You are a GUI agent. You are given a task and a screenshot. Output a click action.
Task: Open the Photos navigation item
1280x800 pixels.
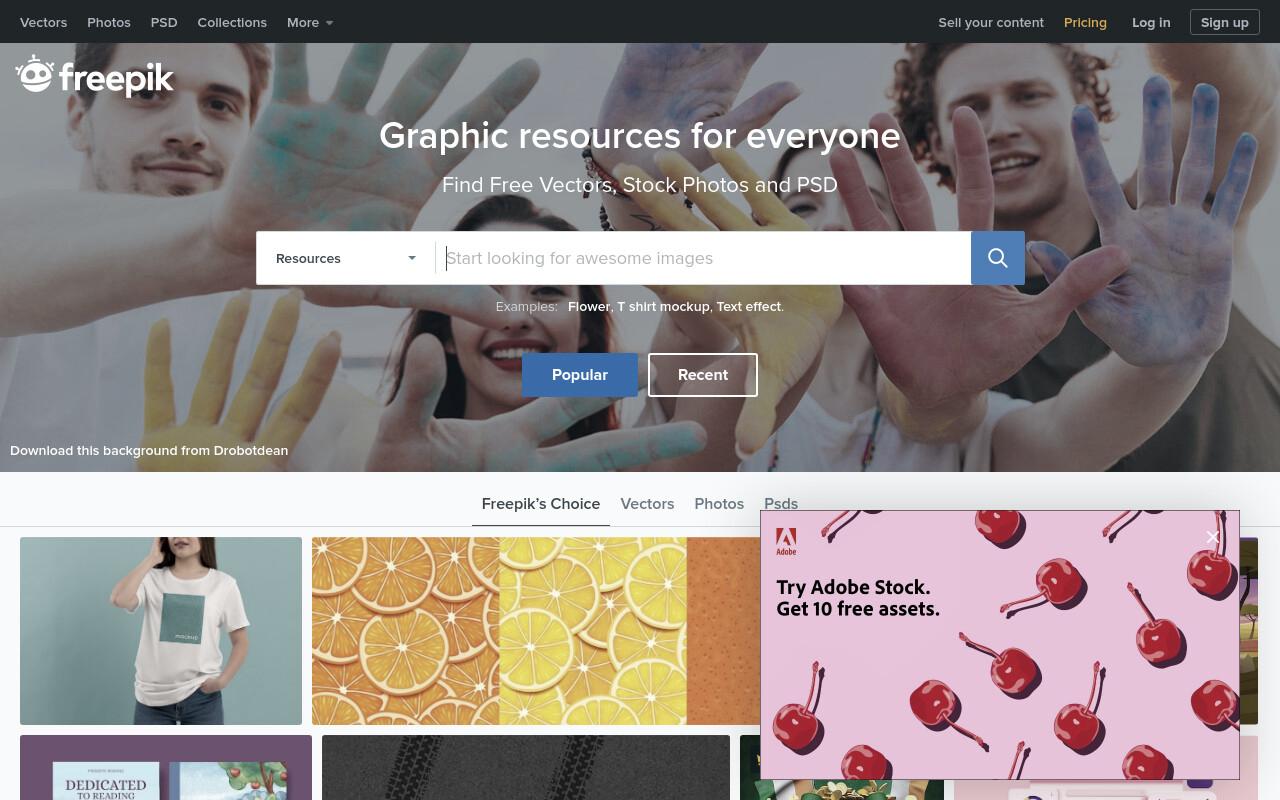pyautogui.click(x=109, y=22)
